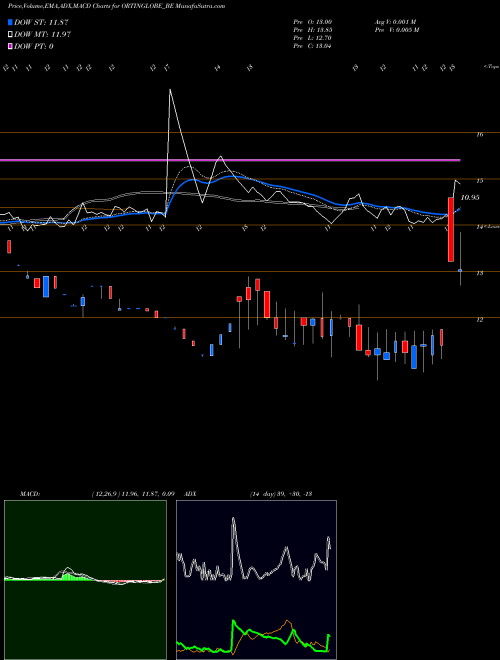The image size is (500, 660).
Task: Click the Pre L: 12.70 value
Action: [x=313, y=37]
